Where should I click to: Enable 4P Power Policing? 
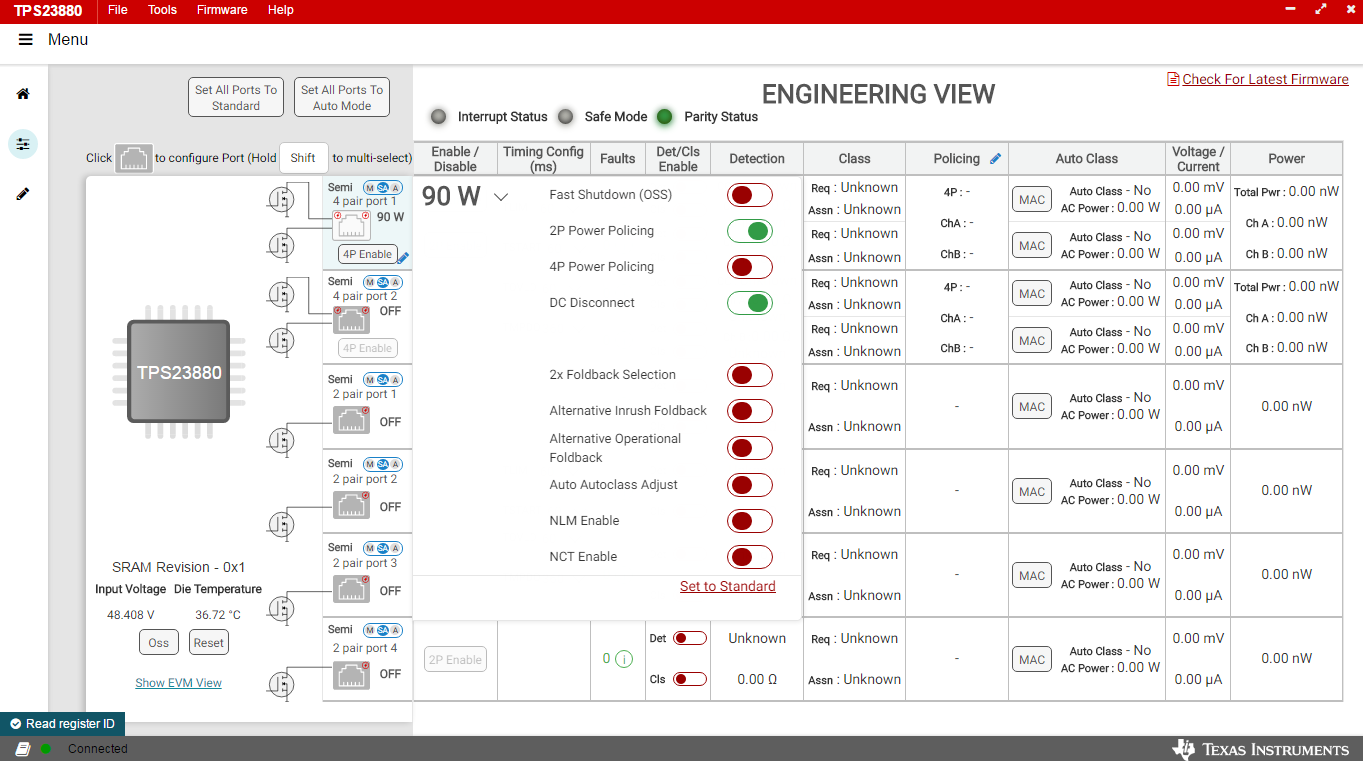point(750,267)
